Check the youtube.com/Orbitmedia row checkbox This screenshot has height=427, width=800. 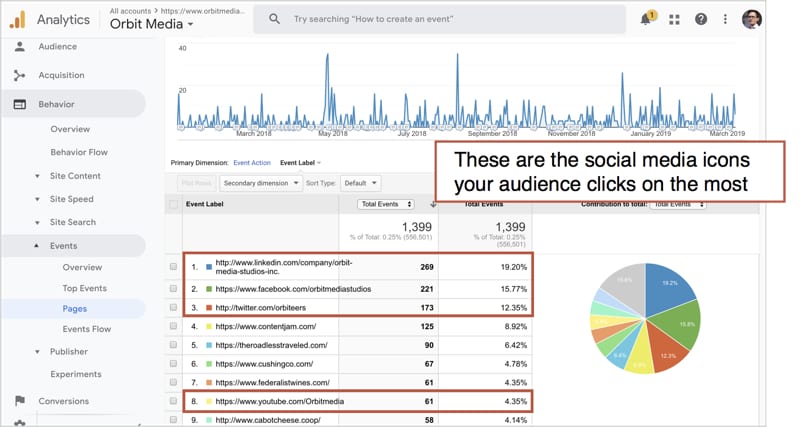pyautogui.click(x=173, y=401)
